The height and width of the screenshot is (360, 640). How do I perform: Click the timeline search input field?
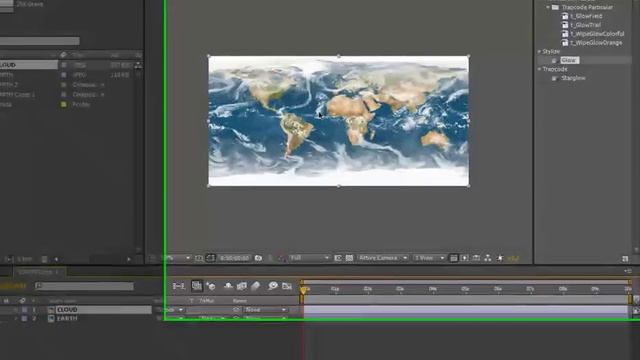pyautogui.click(x=84, y=287)
